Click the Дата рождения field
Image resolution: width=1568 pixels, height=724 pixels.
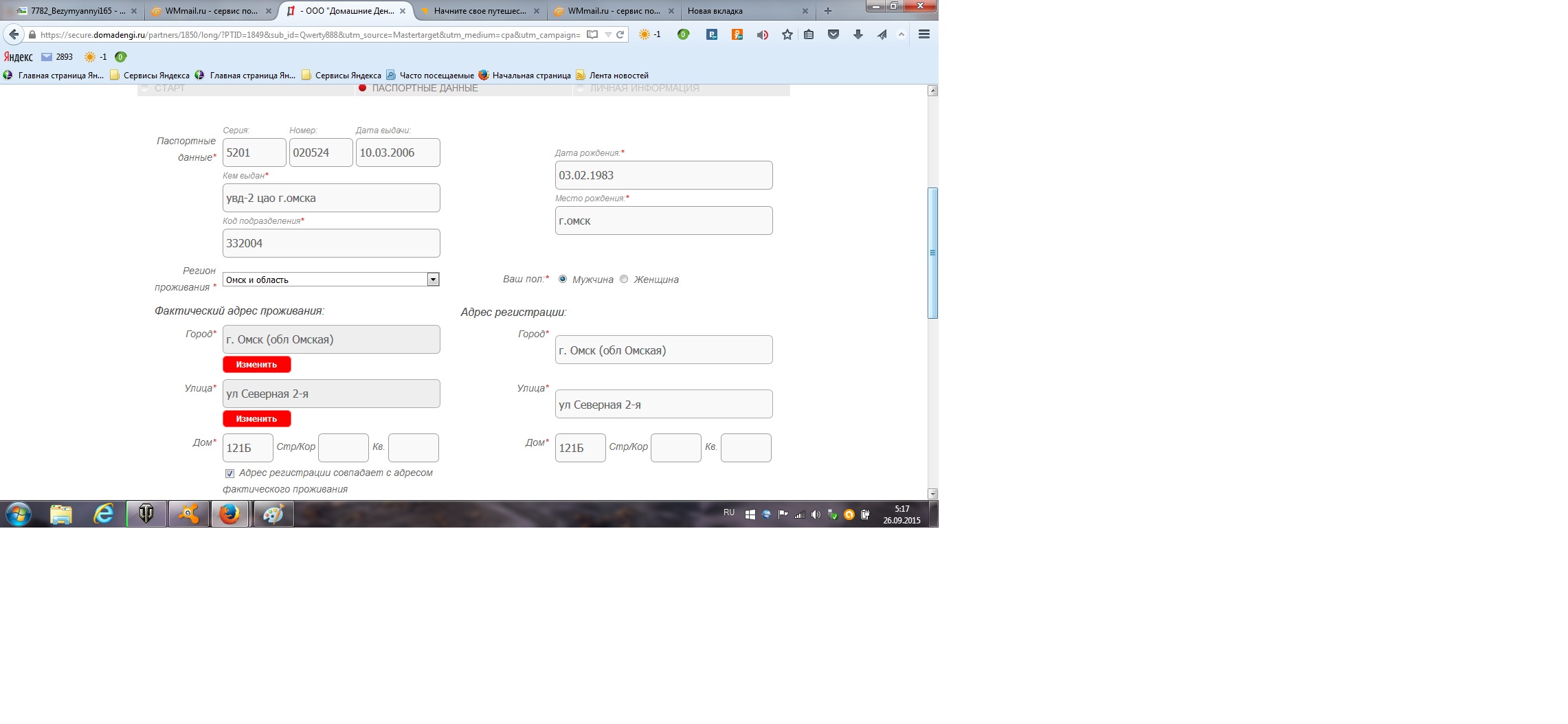pyautogui.click(x=664, y=175)
